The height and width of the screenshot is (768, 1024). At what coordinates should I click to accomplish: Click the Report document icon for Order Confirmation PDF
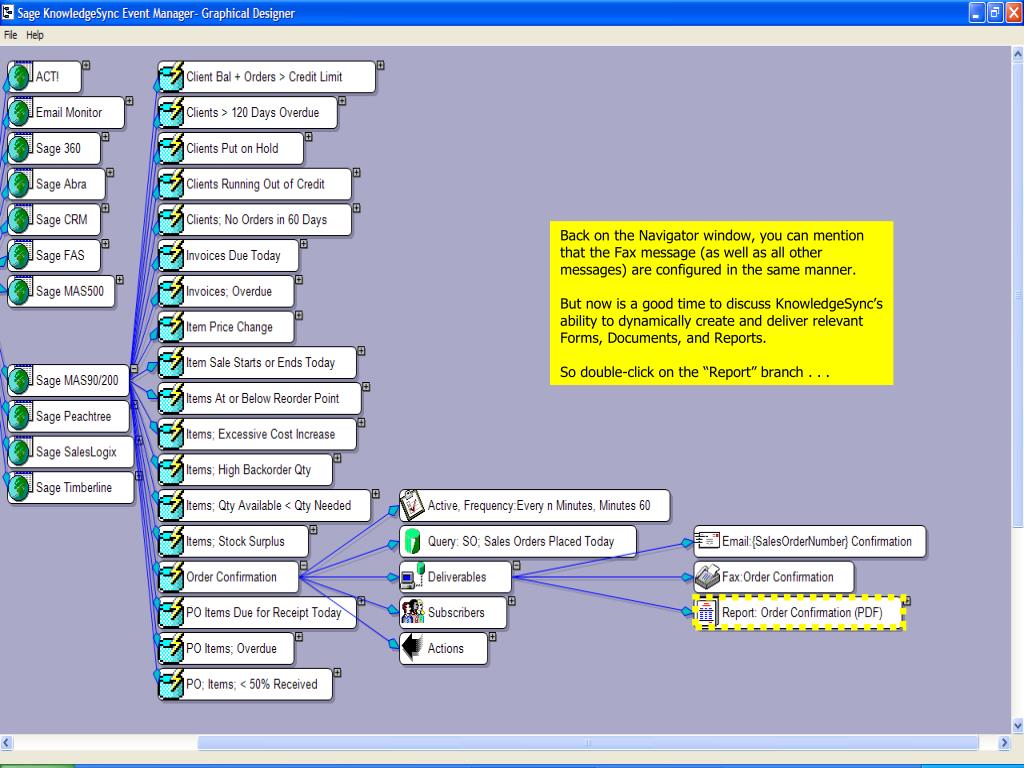pyautogui.click(x=705, y=612)
